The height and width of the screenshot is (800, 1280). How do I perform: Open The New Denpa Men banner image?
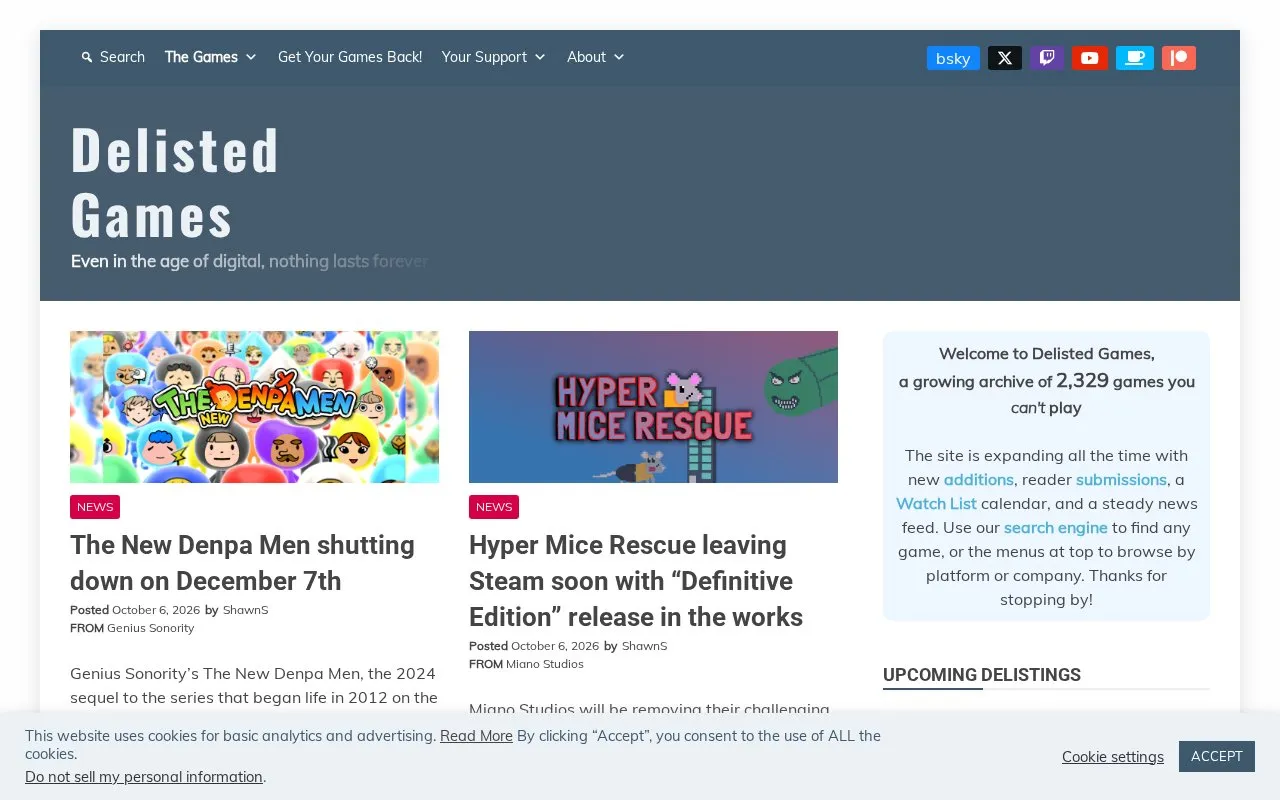254,407
